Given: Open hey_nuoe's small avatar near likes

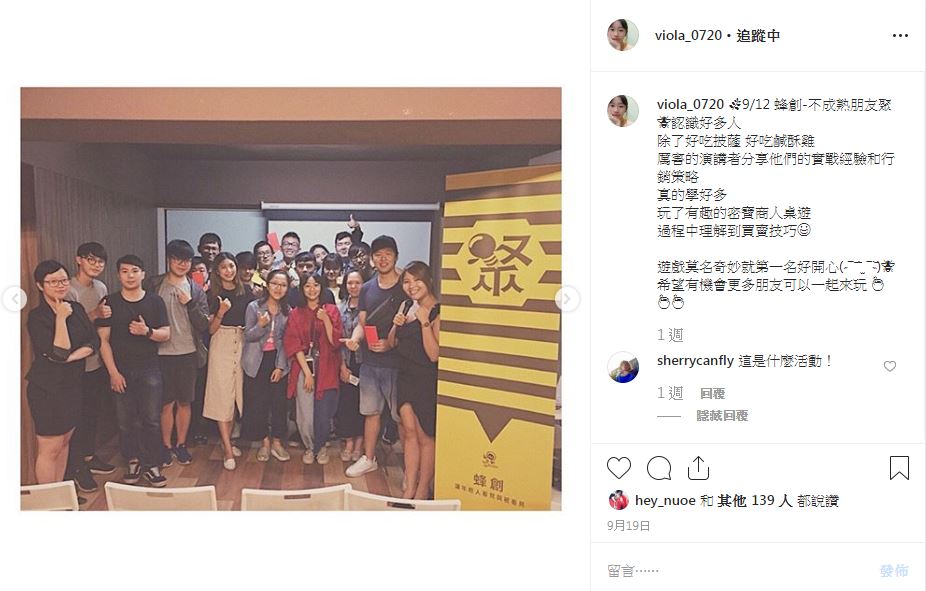Looking at the screenshot, I should tap(618, 501).
